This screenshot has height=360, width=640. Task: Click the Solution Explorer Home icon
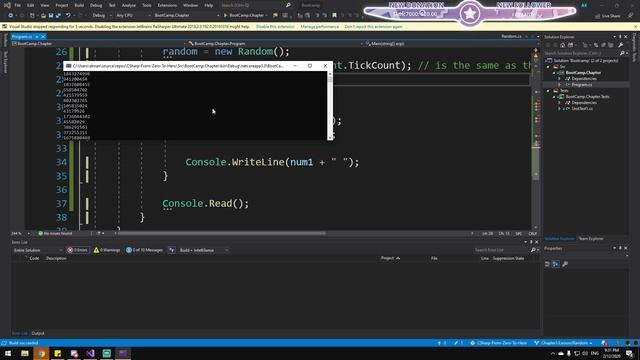click(x=562, y=45)
